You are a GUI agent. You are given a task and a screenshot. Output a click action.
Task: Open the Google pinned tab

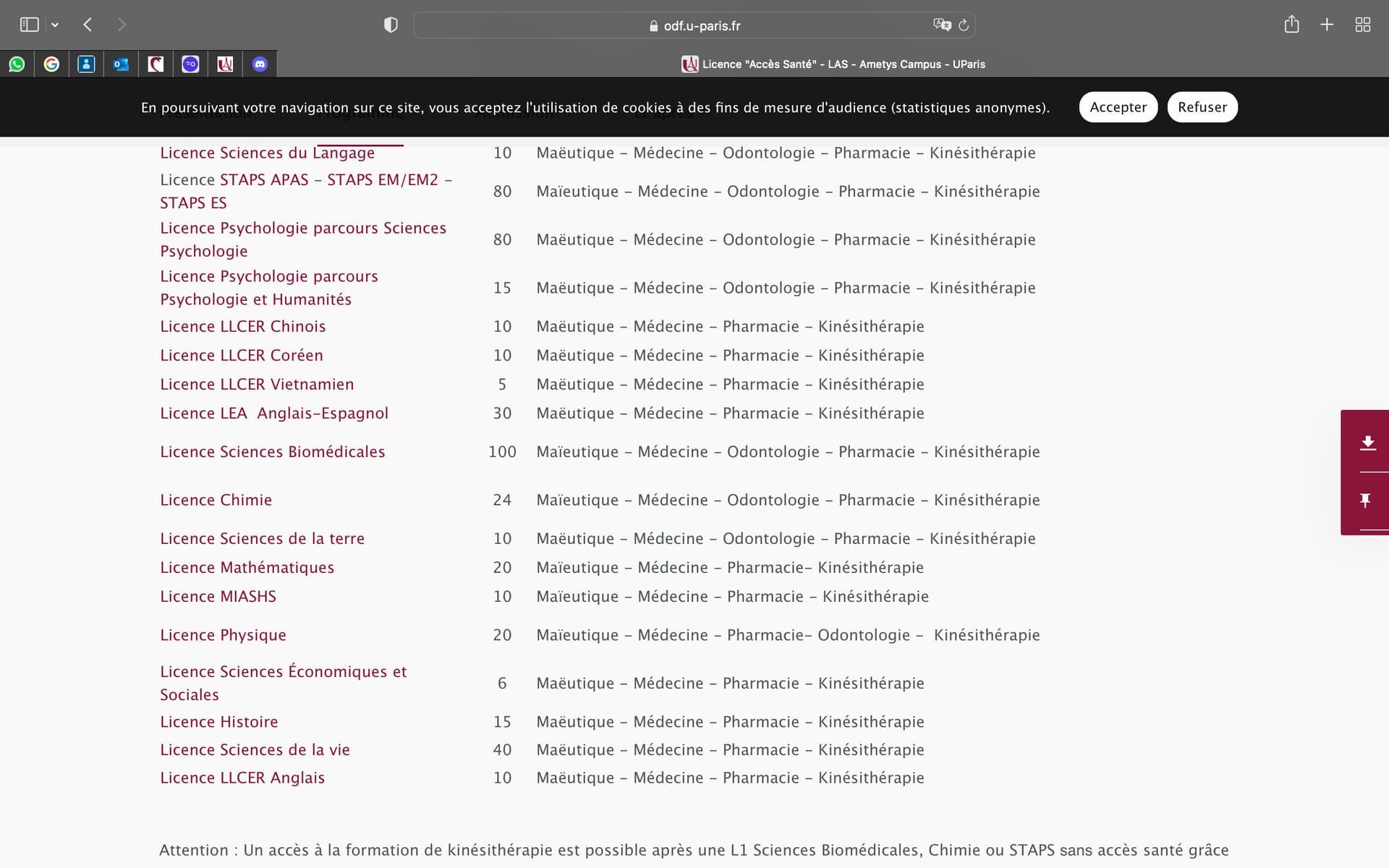[51, 64]
